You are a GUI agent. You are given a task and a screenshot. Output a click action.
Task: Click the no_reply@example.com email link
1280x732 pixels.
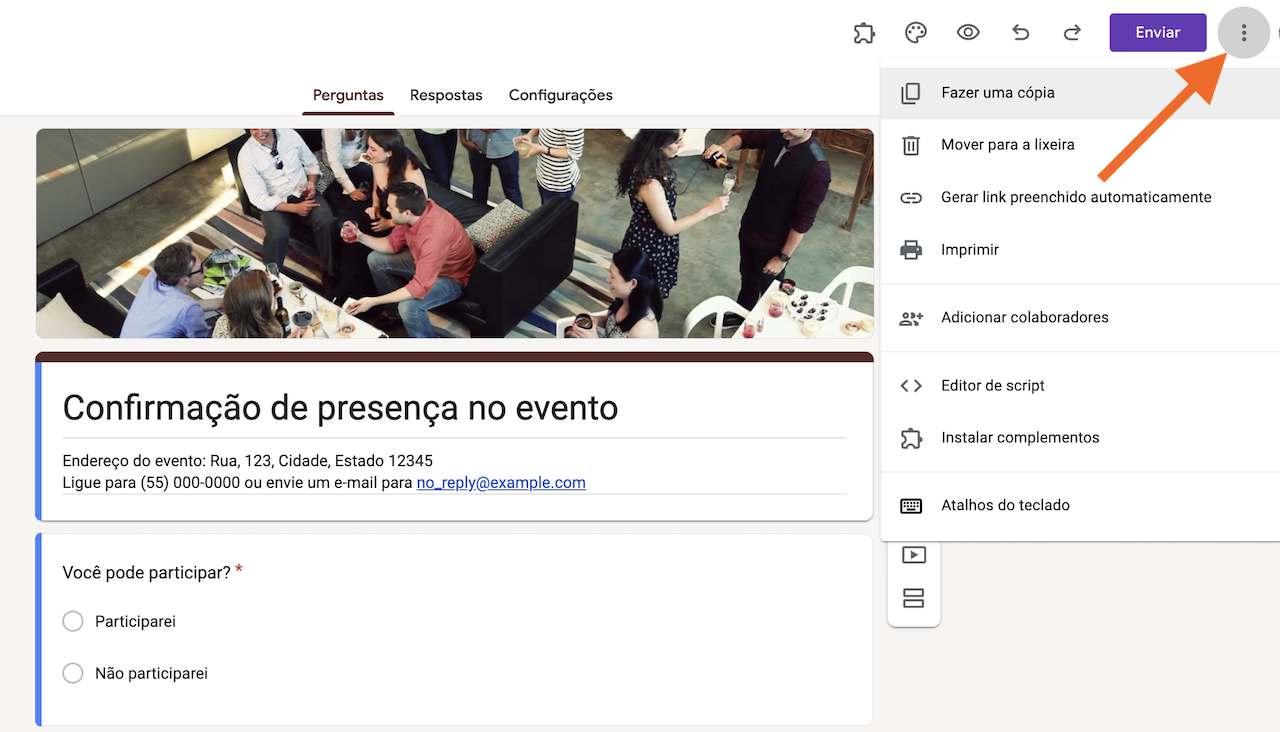point(501,483)
